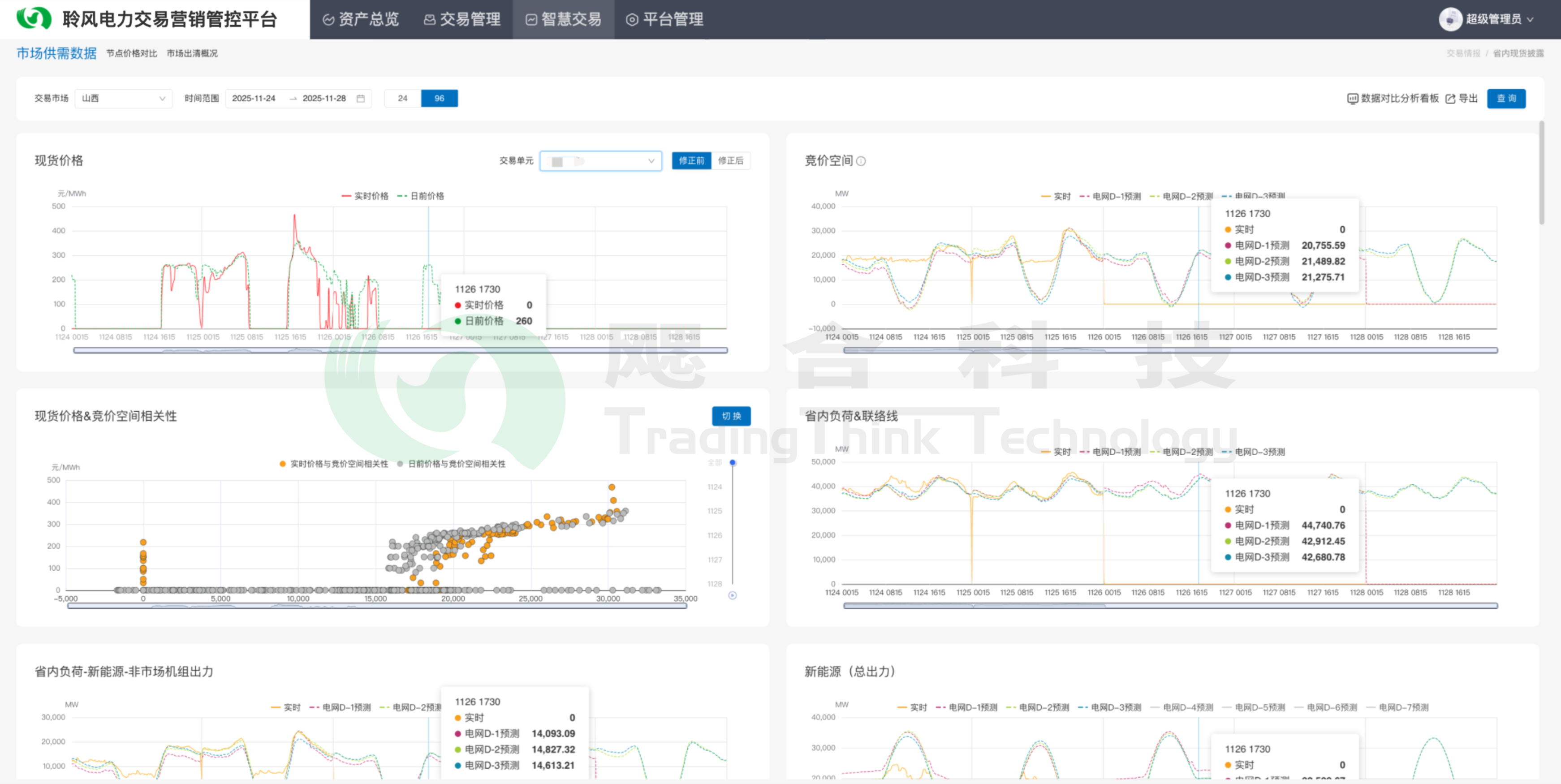The height and width of the screenshot is (784, 1561).
Task: Click the 导出 export icon
Action: point(1450,98)
